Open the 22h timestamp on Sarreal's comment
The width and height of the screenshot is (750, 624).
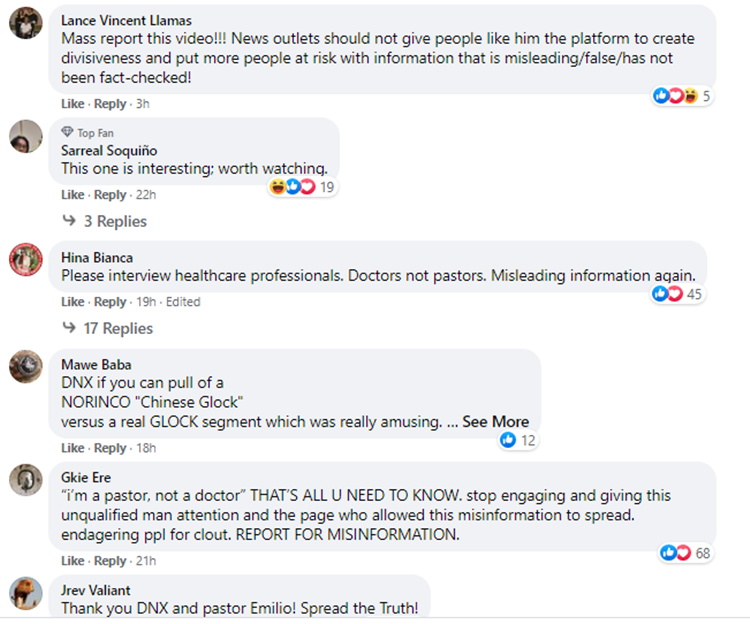(145, 195)
